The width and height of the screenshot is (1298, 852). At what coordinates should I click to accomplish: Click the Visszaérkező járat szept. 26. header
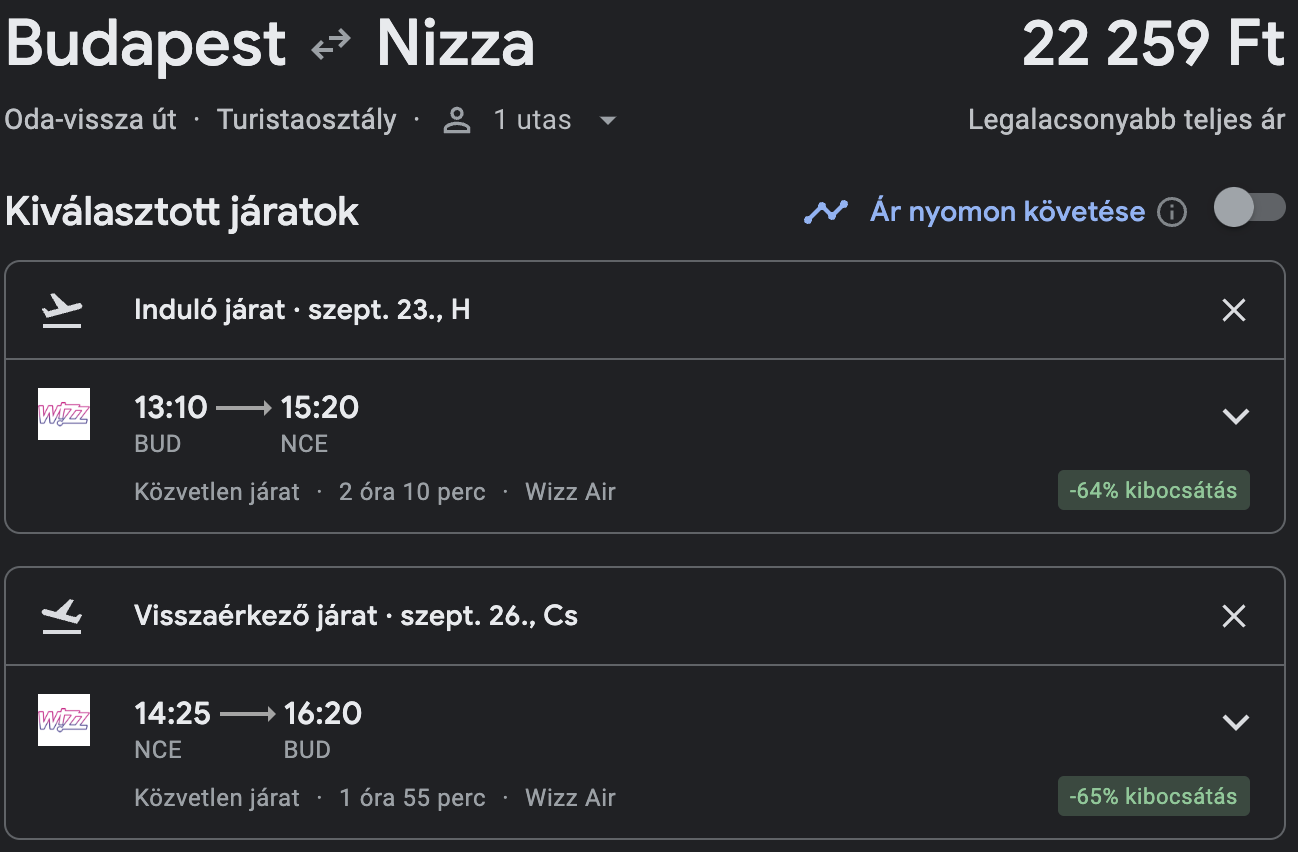[x=356, y=616]
